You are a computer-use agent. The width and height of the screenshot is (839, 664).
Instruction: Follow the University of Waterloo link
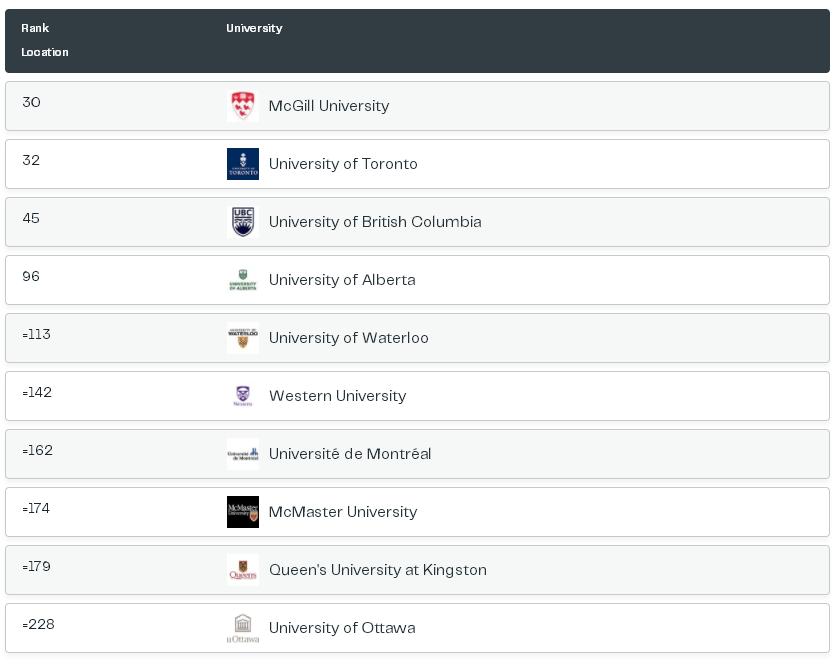click(x=348, y=338)
